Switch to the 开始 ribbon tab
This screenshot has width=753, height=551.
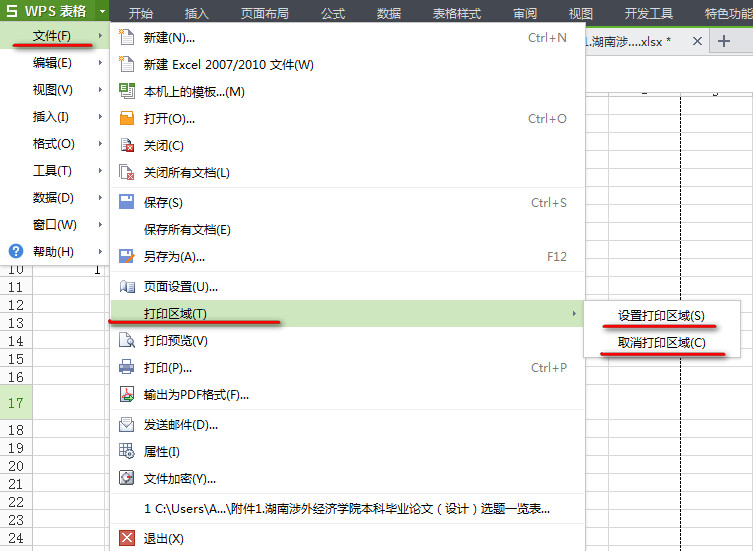pos(141,13)
